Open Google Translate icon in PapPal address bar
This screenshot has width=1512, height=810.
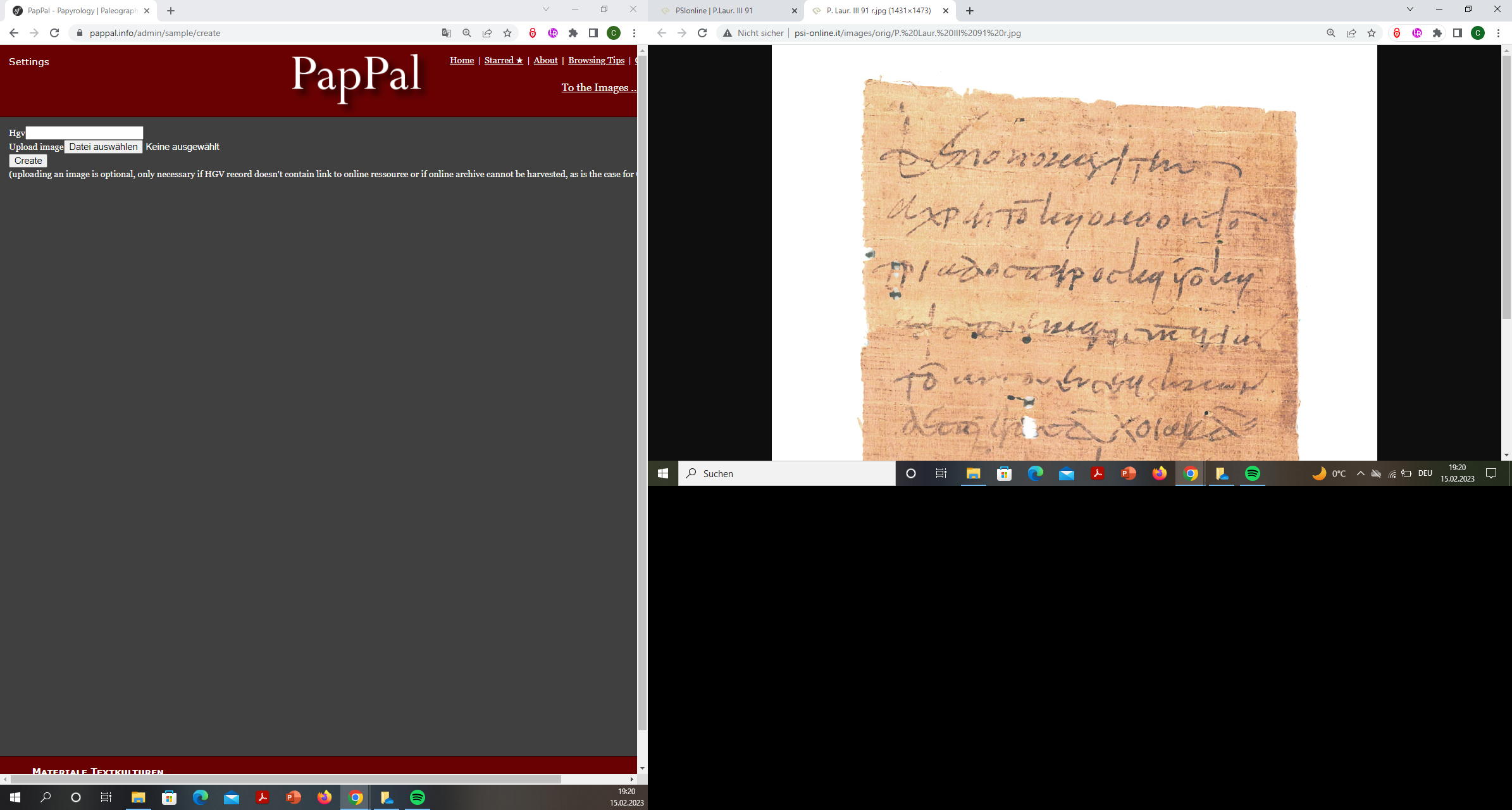447,33
